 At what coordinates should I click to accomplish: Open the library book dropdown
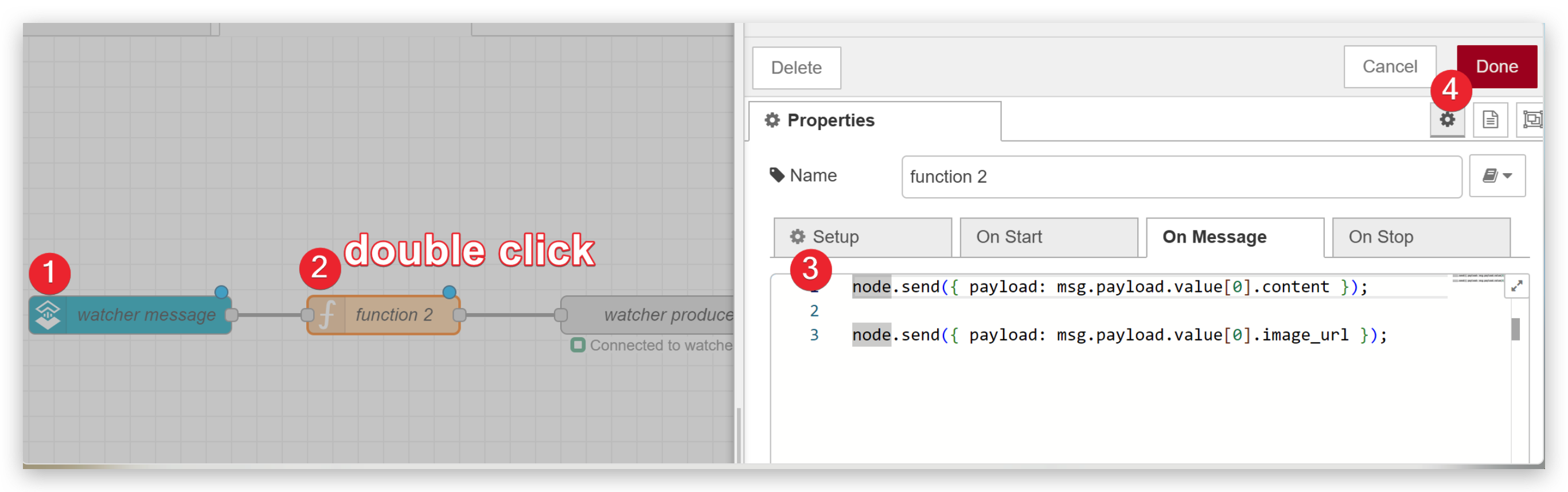[1497, 176]
